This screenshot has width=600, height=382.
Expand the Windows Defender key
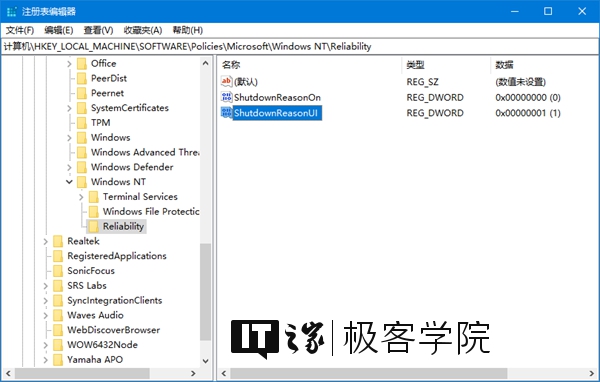click(69, 167)
